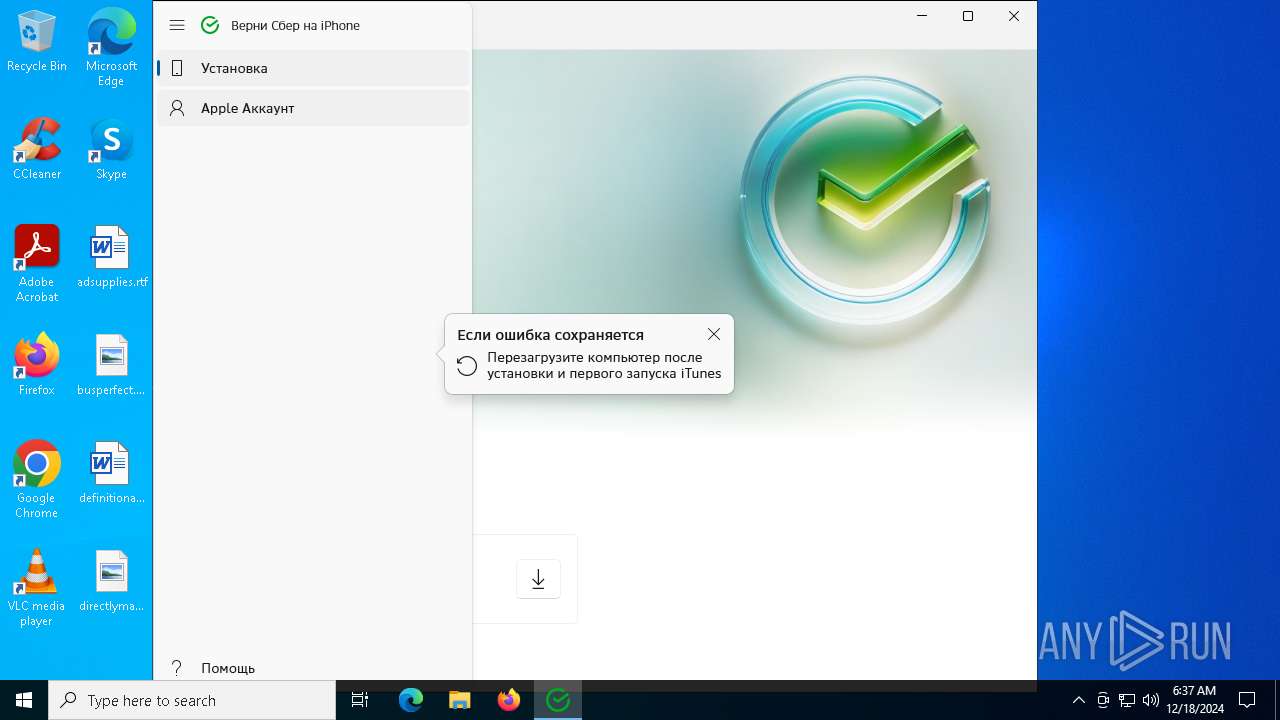Open the clock showing 6:37 AM
The width and height of the screenshot is (1280, 720).
point(1194,700)
